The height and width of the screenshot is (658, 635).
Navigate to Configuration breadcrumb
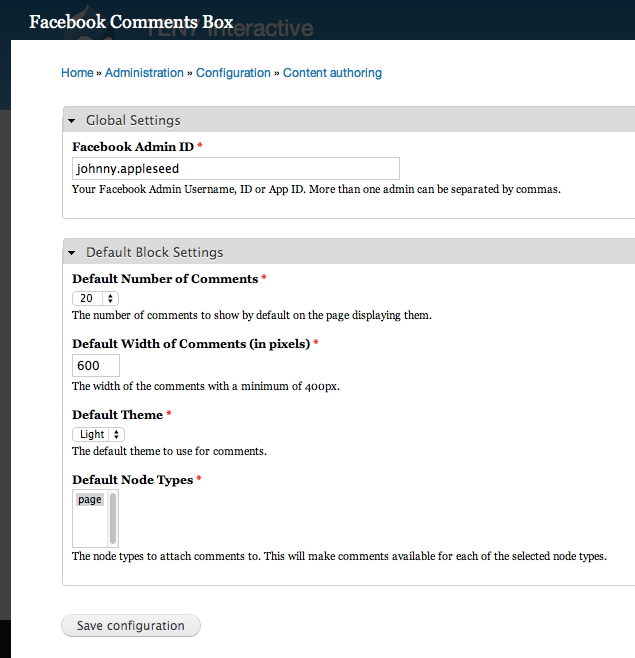click(233, 73)
